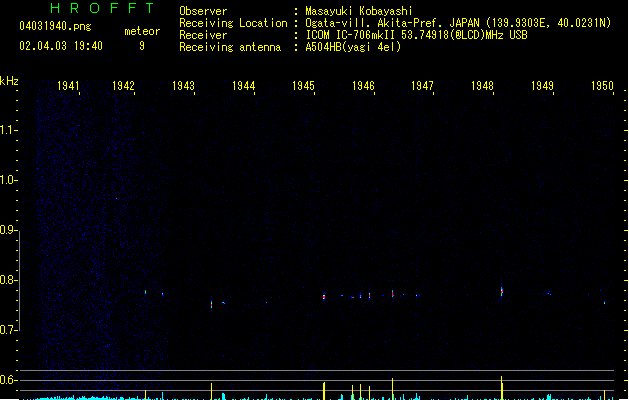Click the Receiving antenna label
The width and height of the screenshot is (629, 400).
tap(230, 47)
